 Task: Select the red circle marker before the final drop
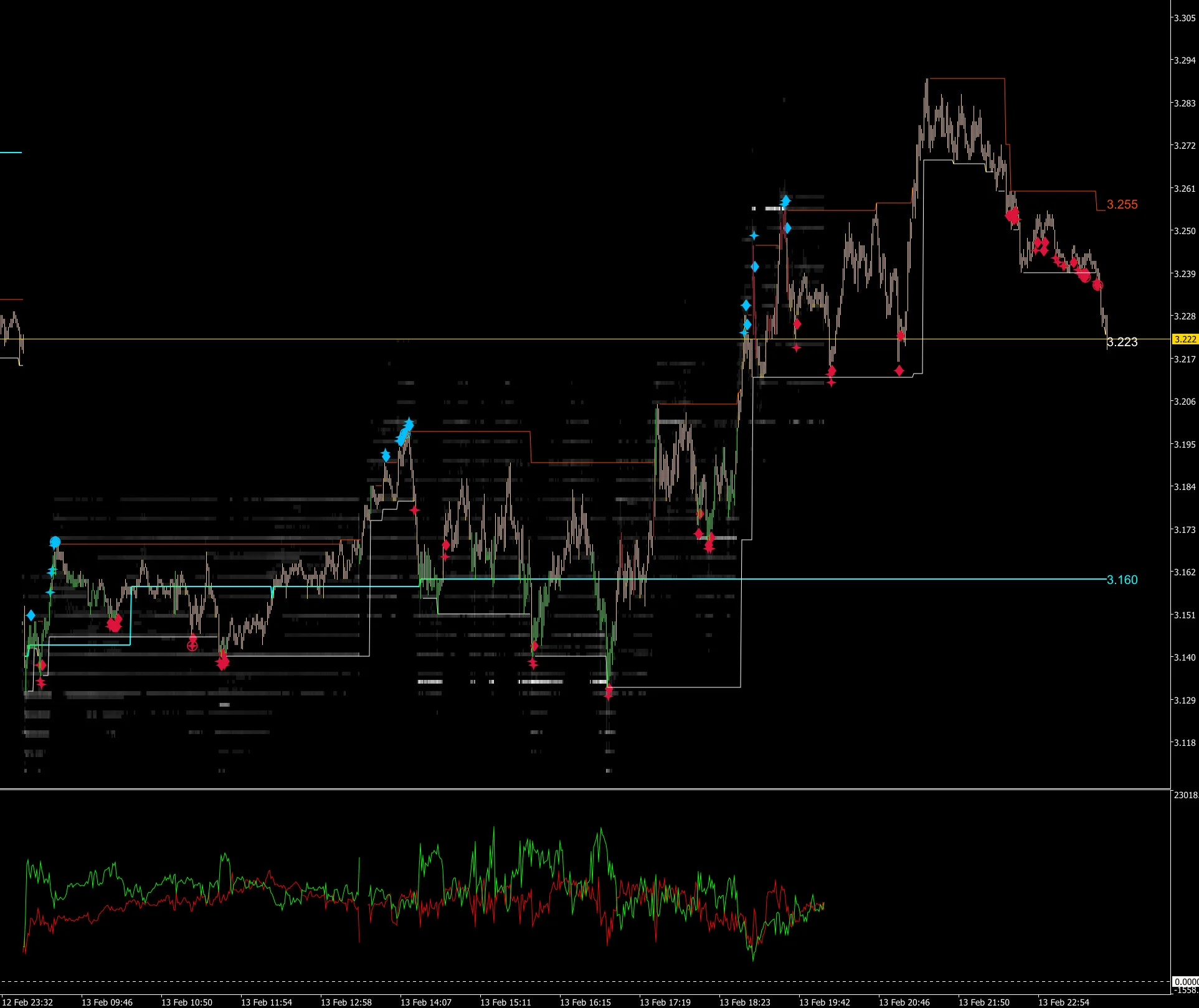(1097, 285)
